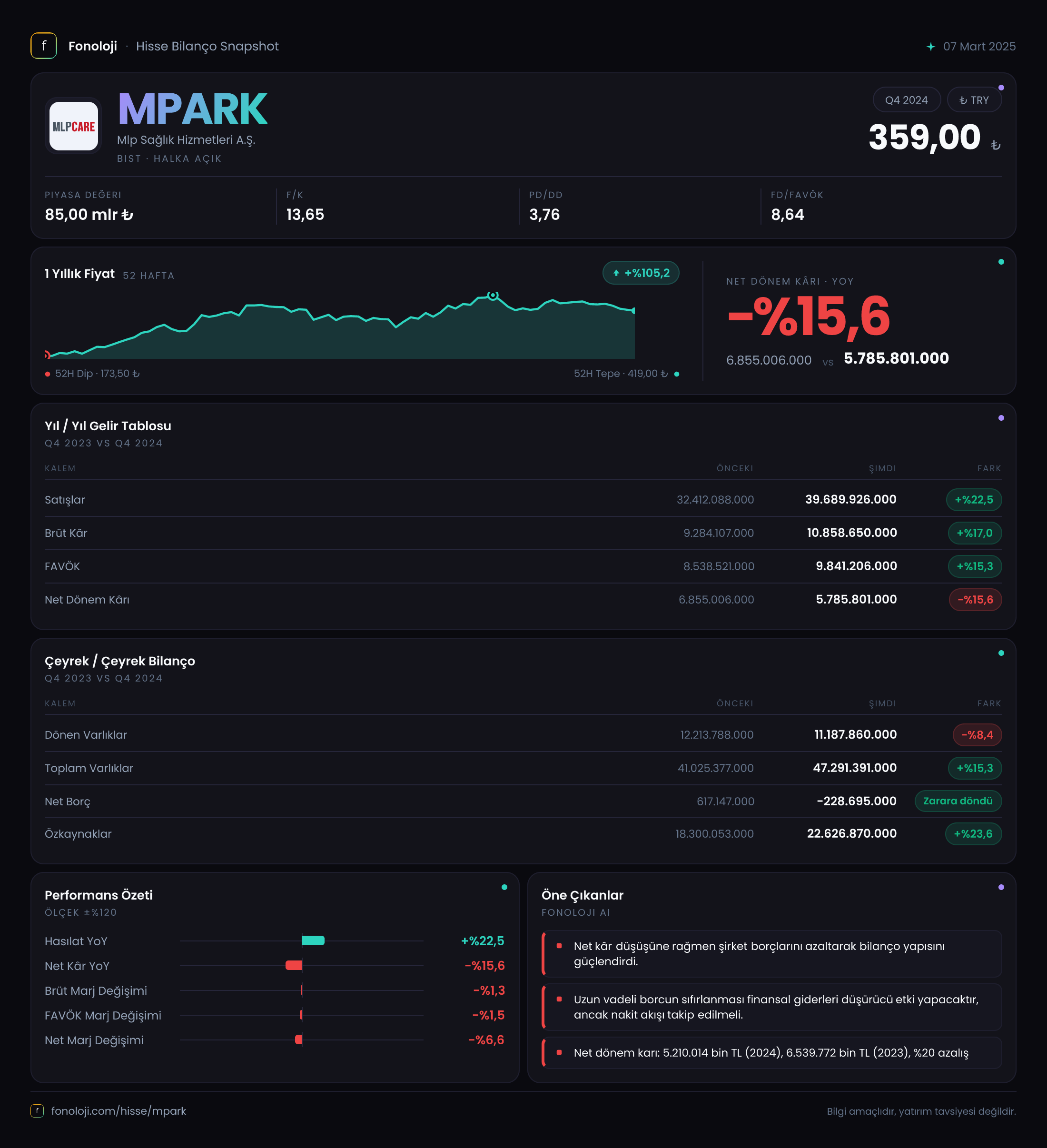The width and height of the screenshot is (1047, 1148).
Task: Click the highlight starting "Net dönem karı: 5.210.014"
Action: 771,1053
